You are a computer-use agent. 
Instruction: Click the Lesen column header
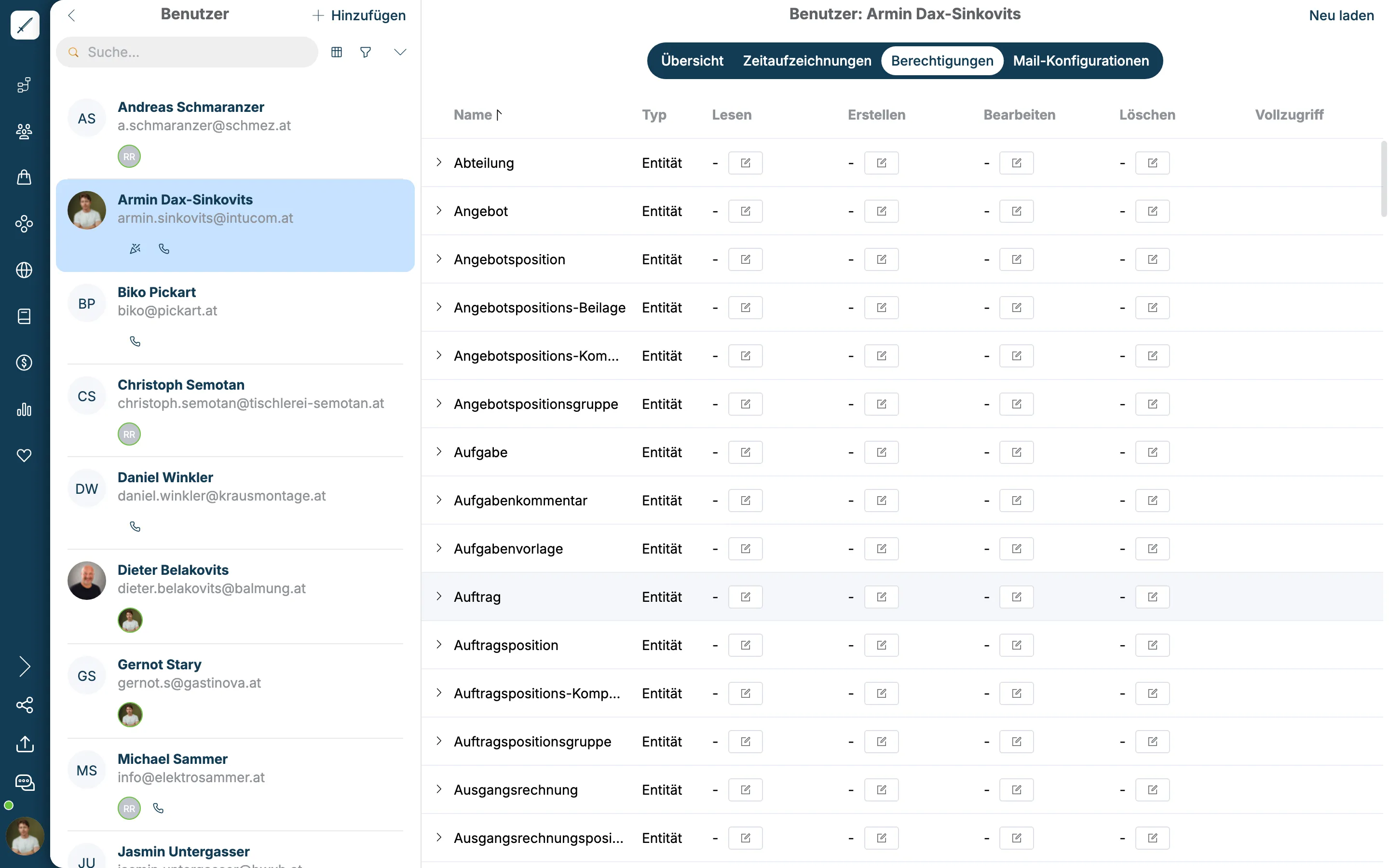pyautogui.click(x=731, y=115)
